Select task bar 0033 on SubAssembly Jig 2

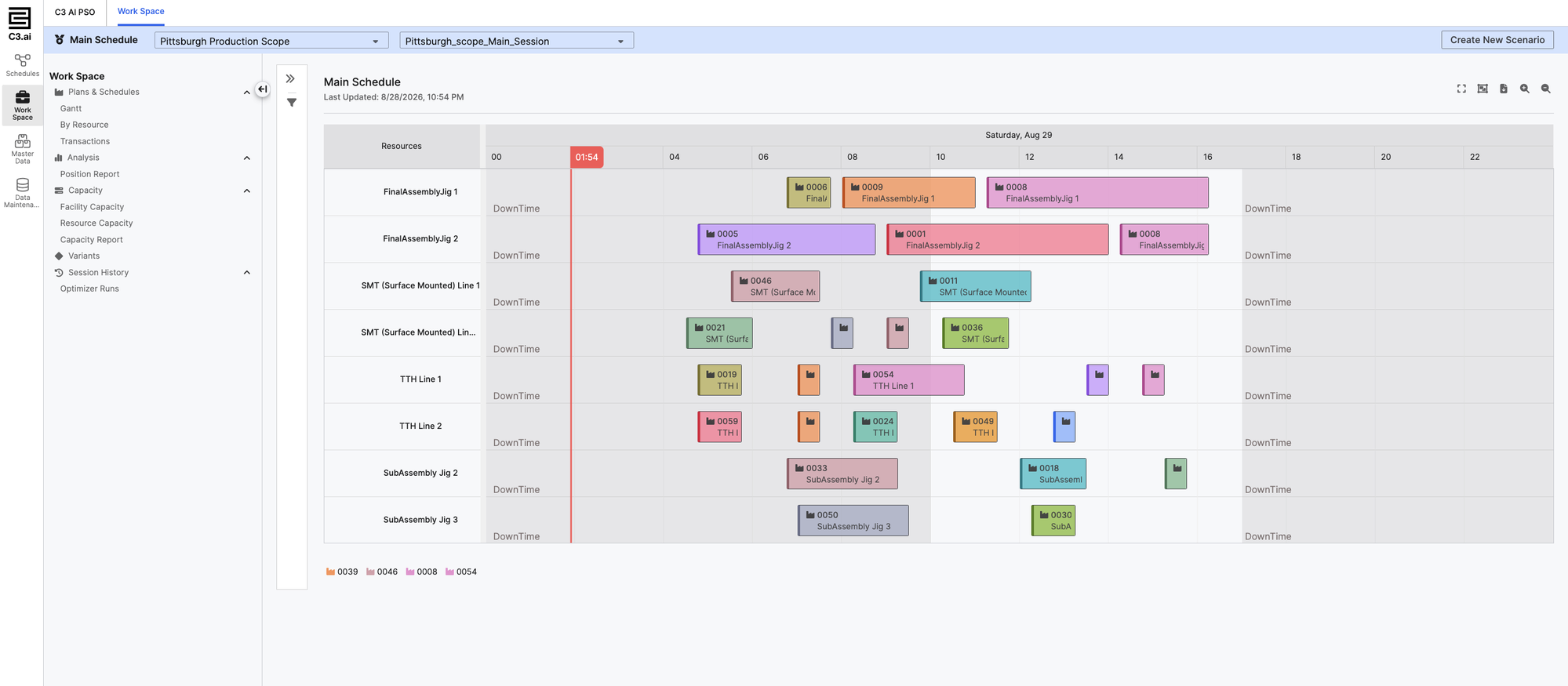coord(842,474)
